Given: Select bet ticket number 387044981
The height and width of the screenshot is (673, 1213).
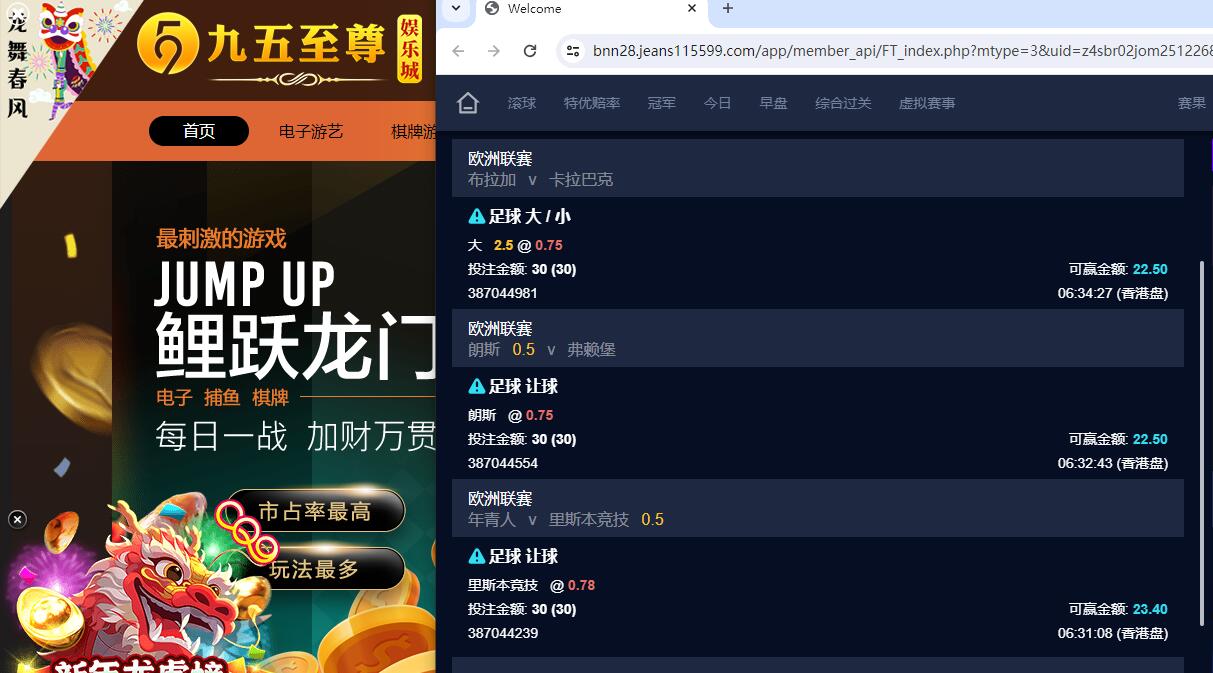Looking at the screenshot, I should point(503,293).
